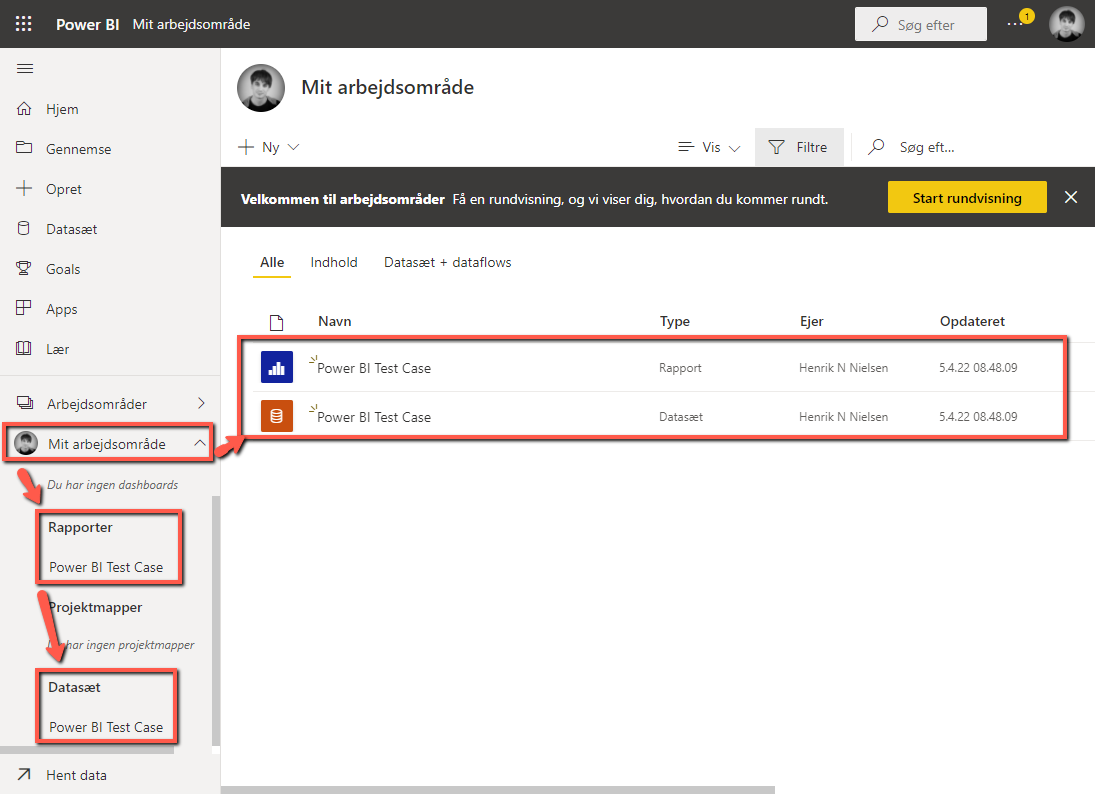This screenshot has height=794, width=1095.
Task: Switch to the Alle tab
Action: (x=272, y=263)
